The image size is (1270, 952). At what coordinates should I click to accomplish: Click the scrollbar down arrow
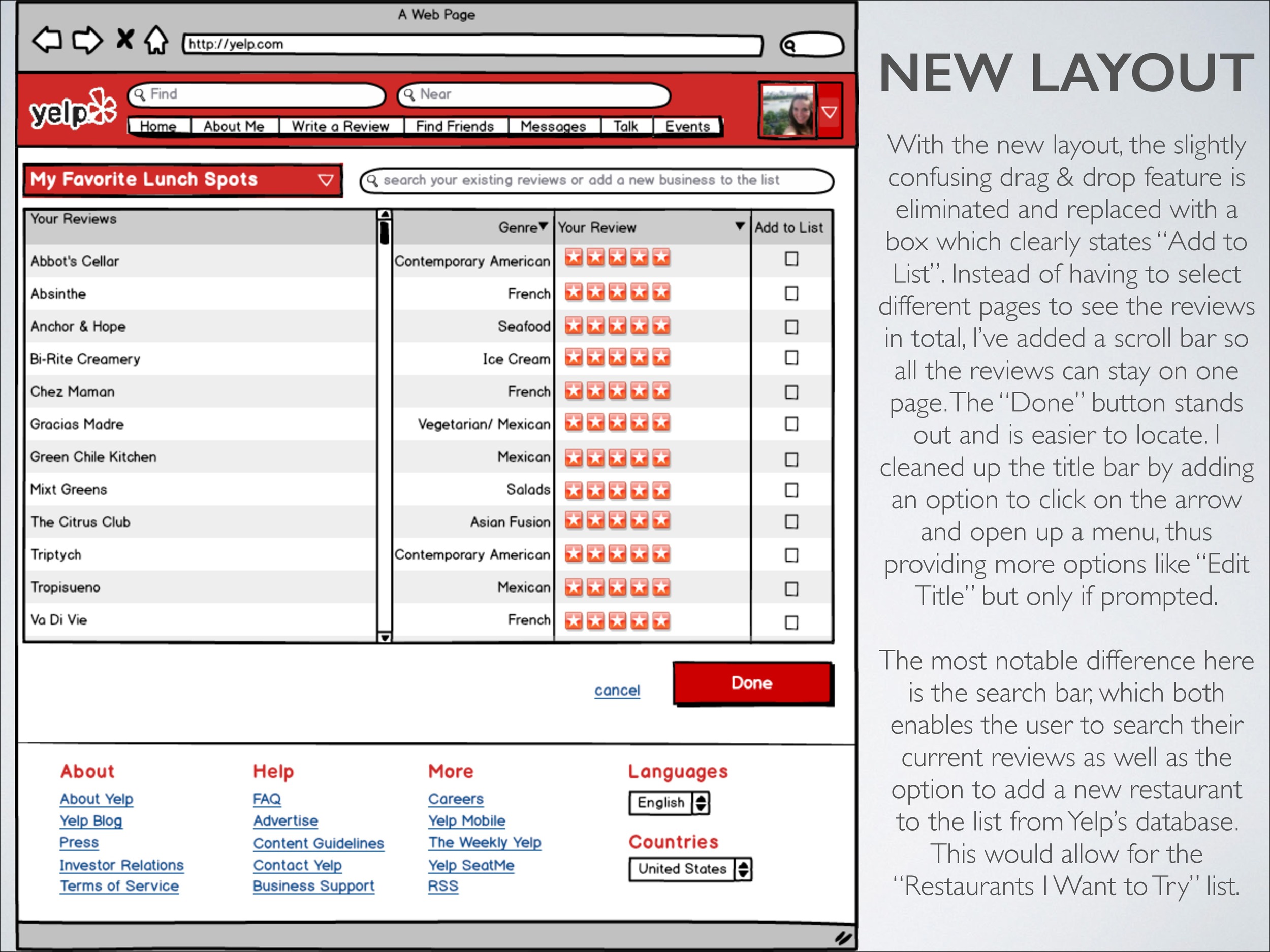pyautogui.click(x=385, y=637)
